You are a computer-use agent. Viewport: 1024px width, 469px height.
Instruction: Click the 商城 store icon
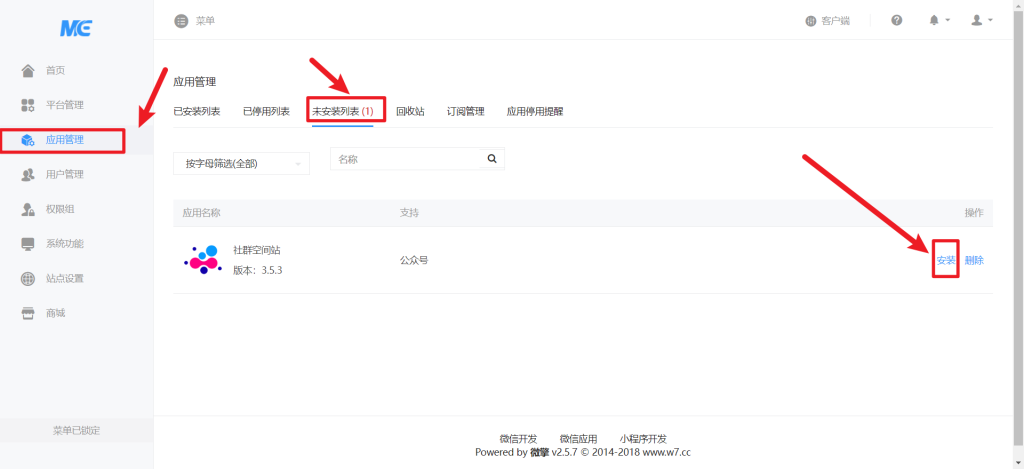[28, 314]
